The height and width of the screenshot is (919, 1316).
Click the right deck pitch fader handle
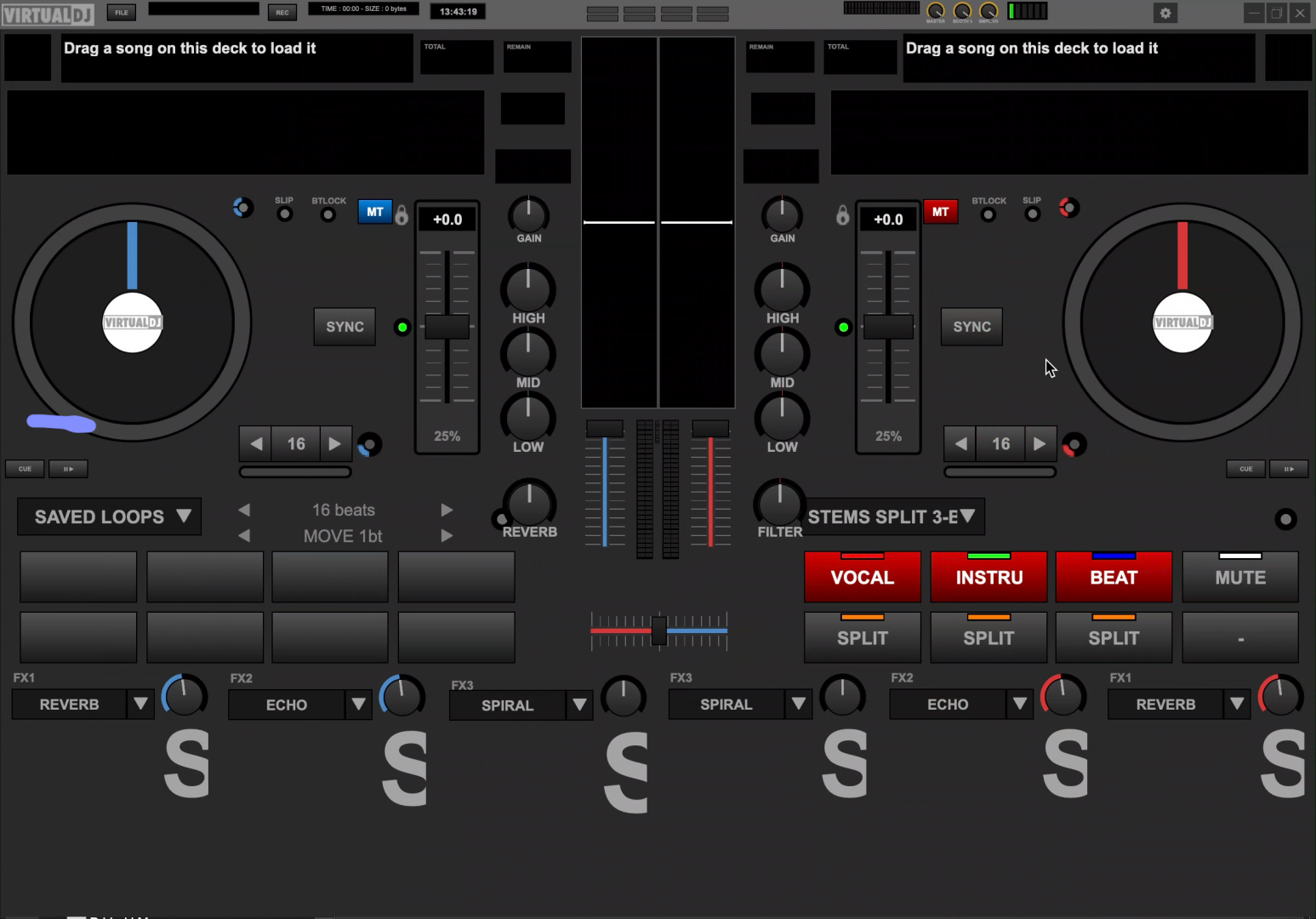(888, 327)
